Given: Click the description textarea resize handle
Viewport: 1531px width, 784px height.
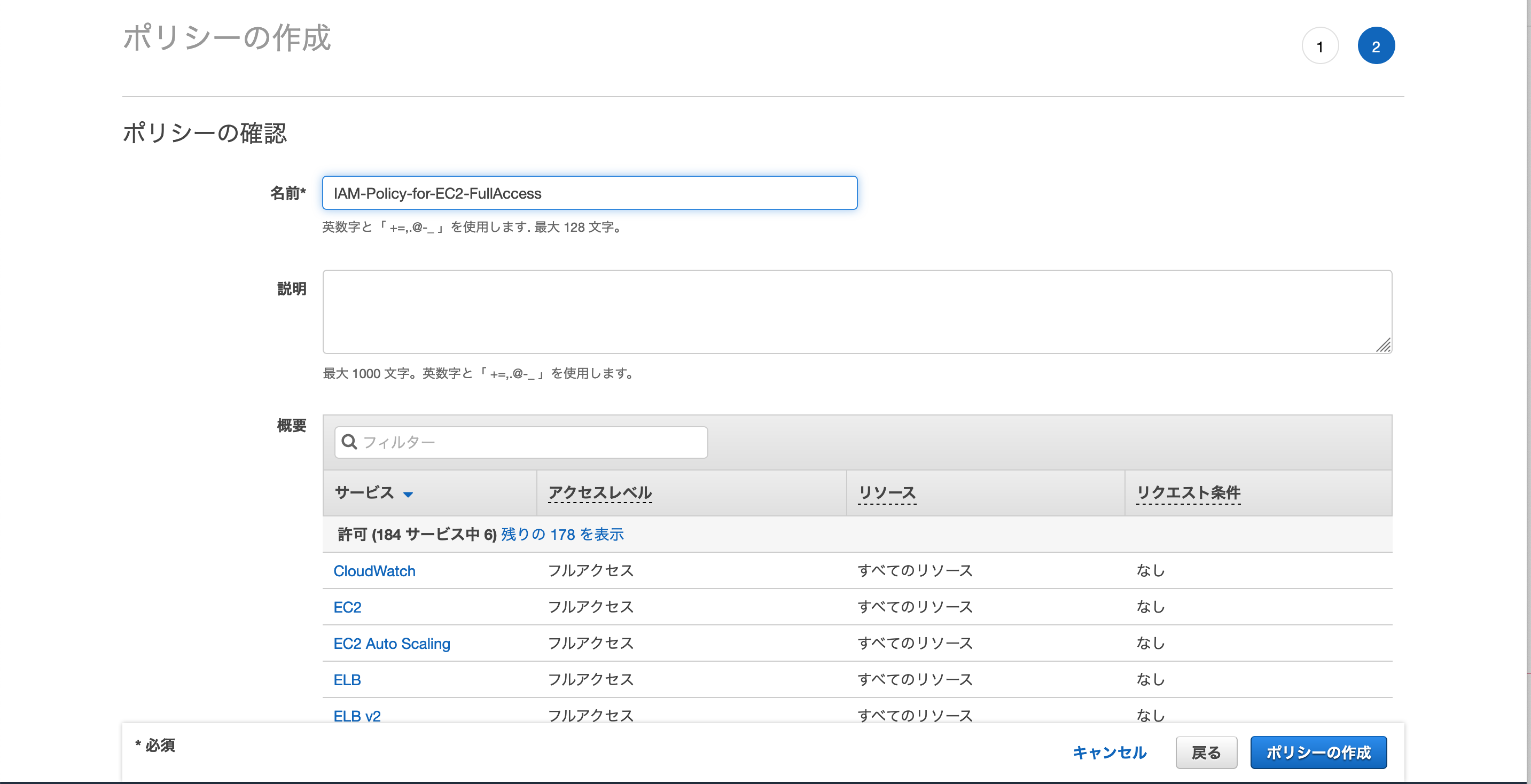Looking at the screenshot, I should 1383,346.
